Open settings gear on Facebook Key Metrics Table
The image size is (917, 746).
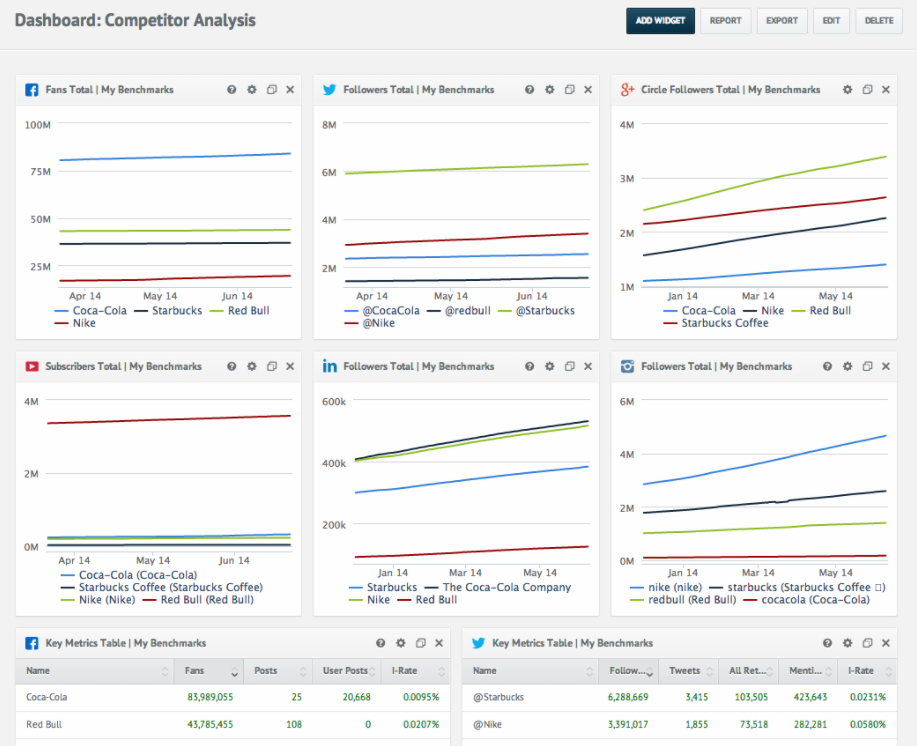pyautogui.click(x=401, y=643)
